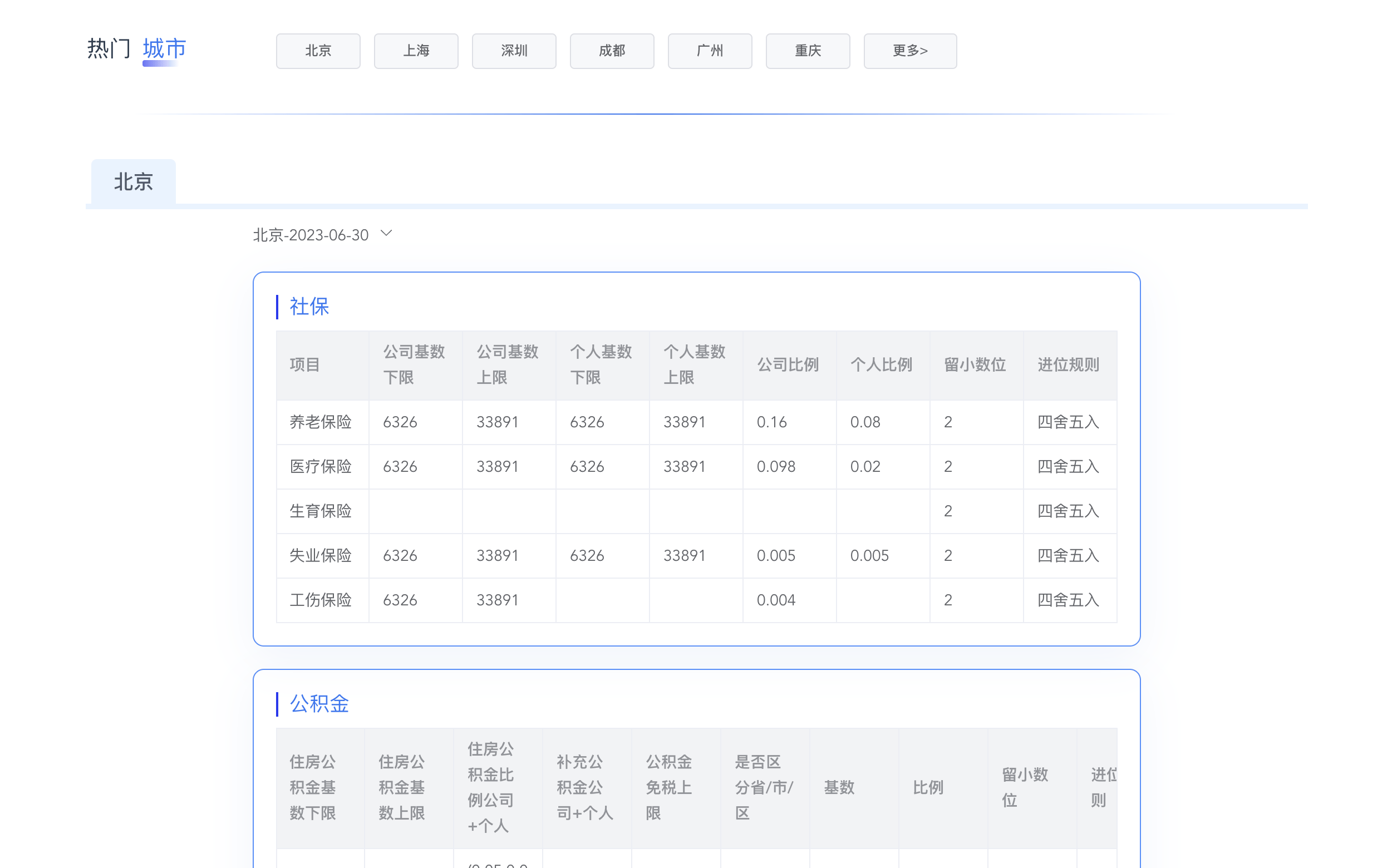
Task: Select the 深圳 city button
Action: tap(514, 51)
